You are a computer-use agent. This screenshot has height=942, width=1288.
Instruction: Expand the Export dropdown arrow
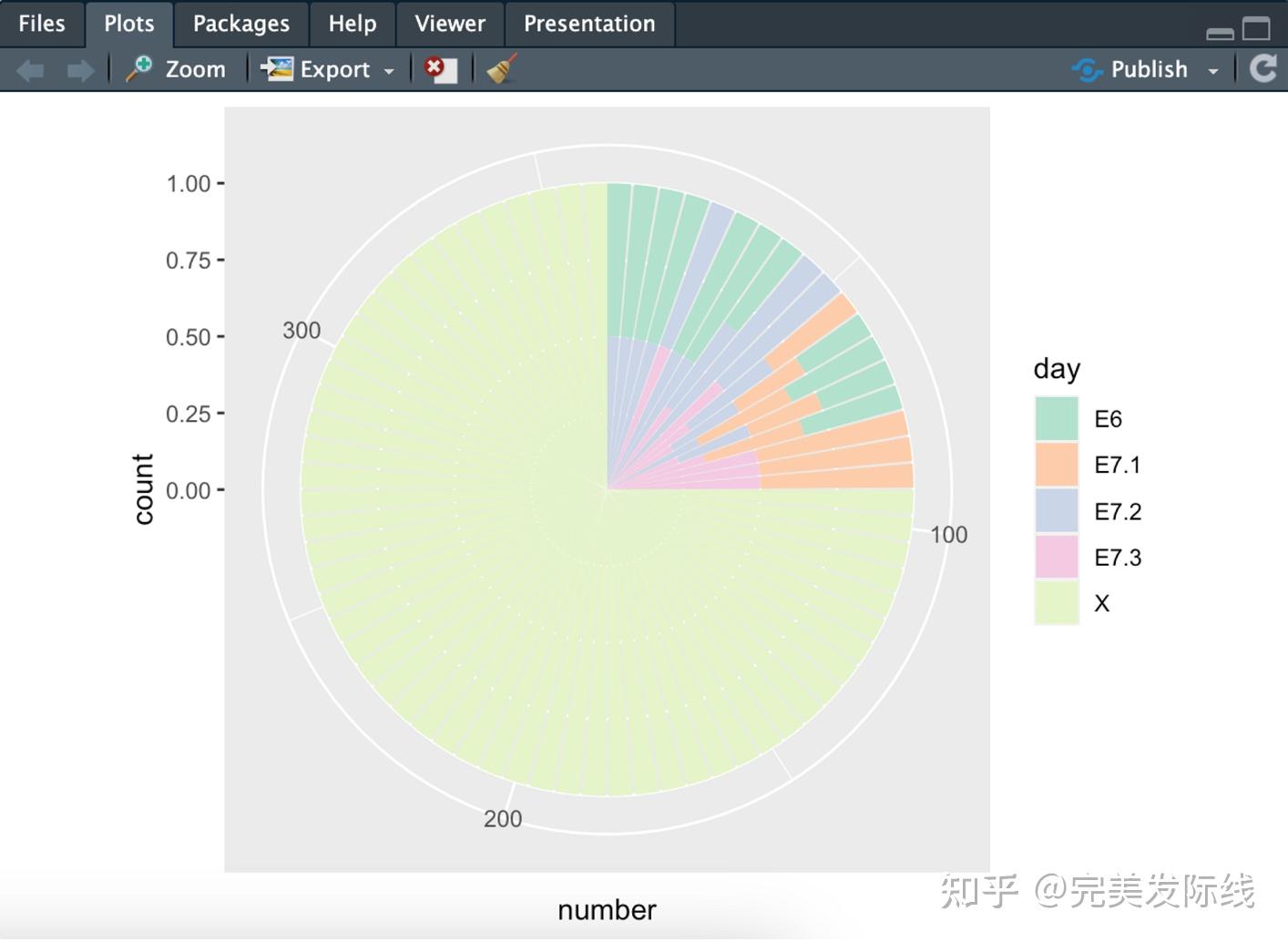(389, 71)
